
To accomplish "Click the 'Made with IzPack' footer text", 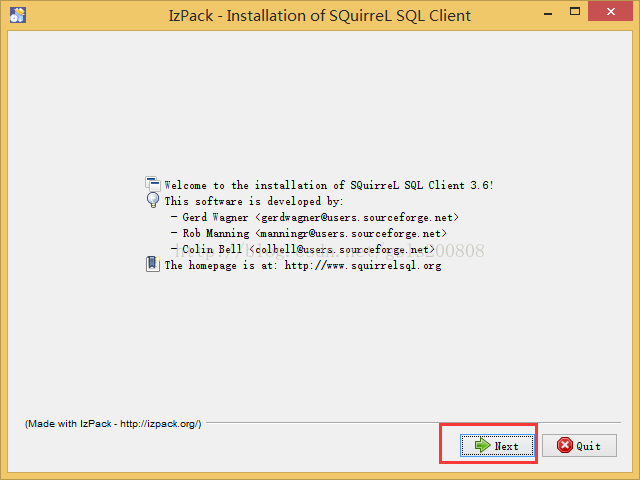I will [113, 424].
